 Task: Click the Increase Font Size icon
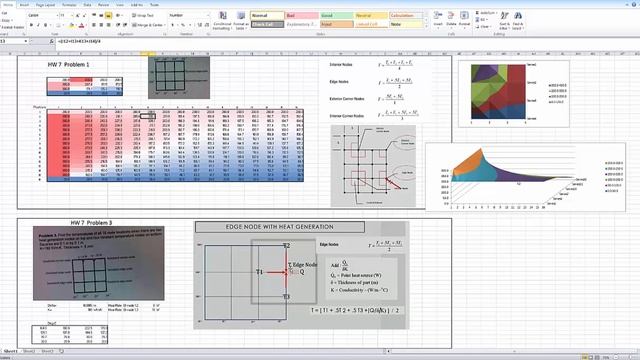point(78,15)
